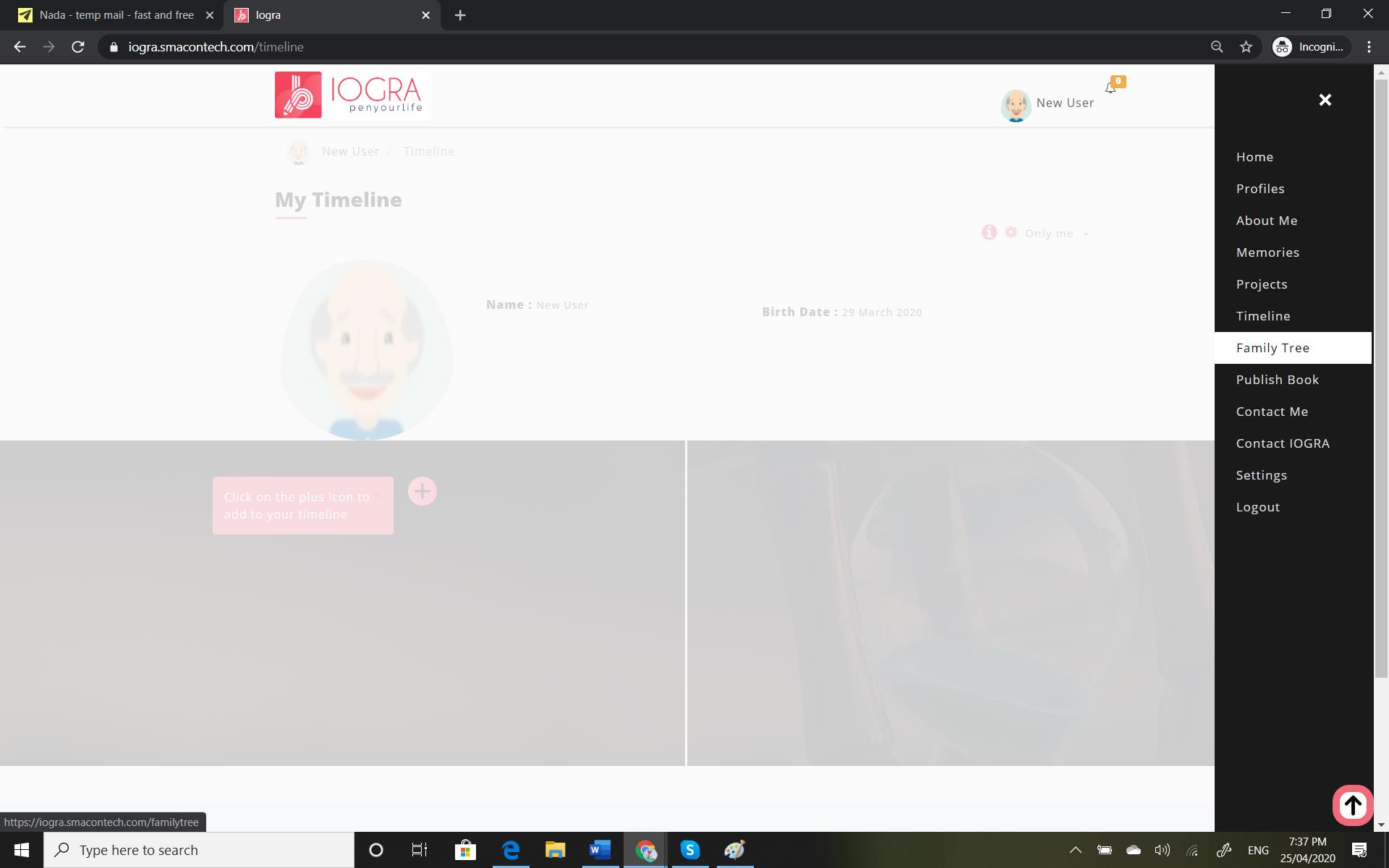Bookmark this page with star icon

tap(1246, 47)
